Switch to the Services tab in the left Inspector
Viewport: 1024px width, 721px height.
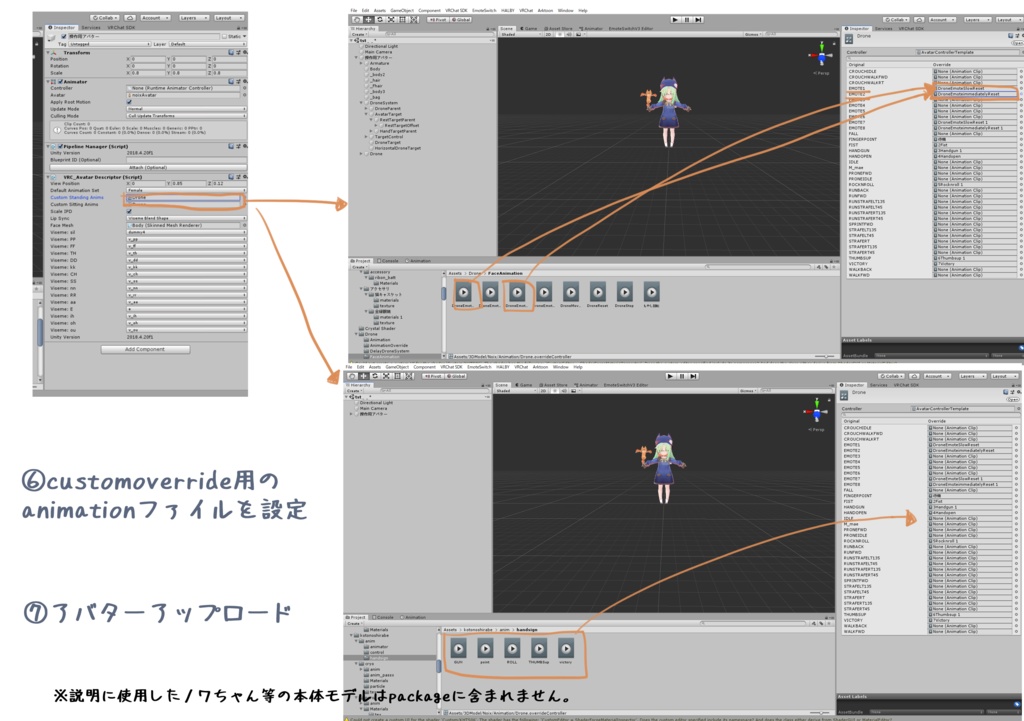pyautogui.click(x=91, y=27)
